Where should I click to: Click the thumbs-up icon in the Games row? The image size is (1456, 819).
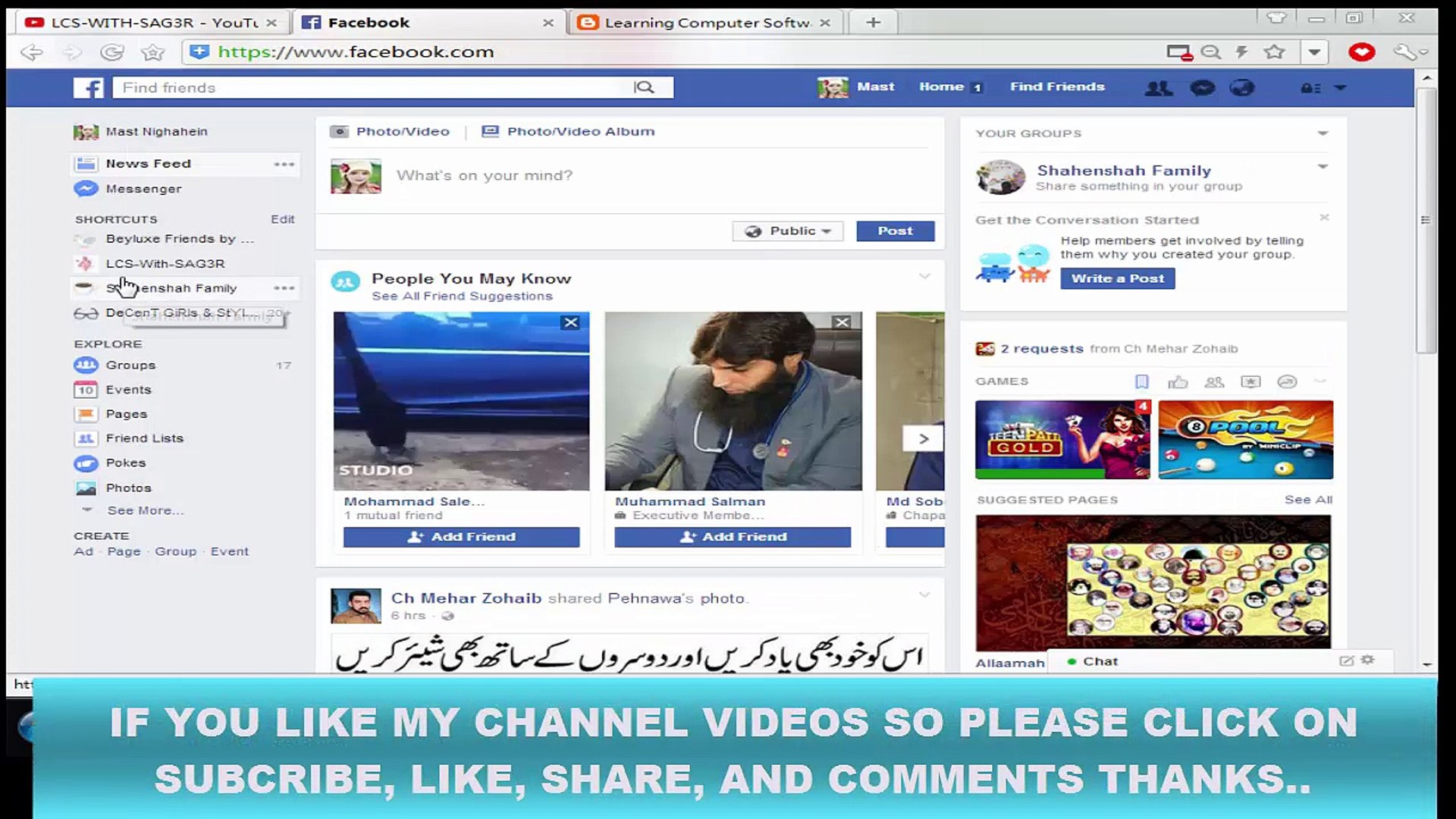coord(1178,381)
